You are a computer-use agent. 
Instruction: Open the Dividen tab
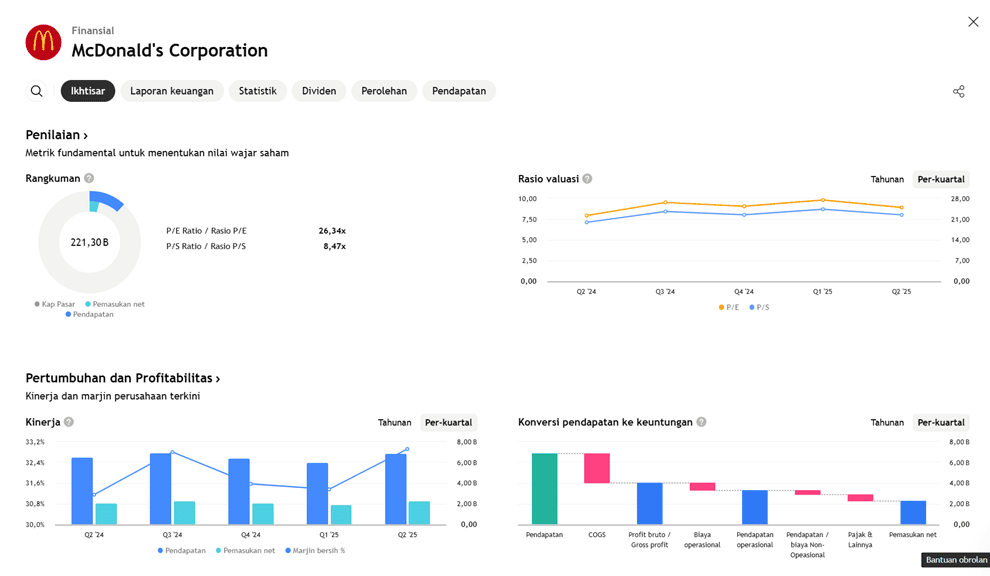click(319, 91)
